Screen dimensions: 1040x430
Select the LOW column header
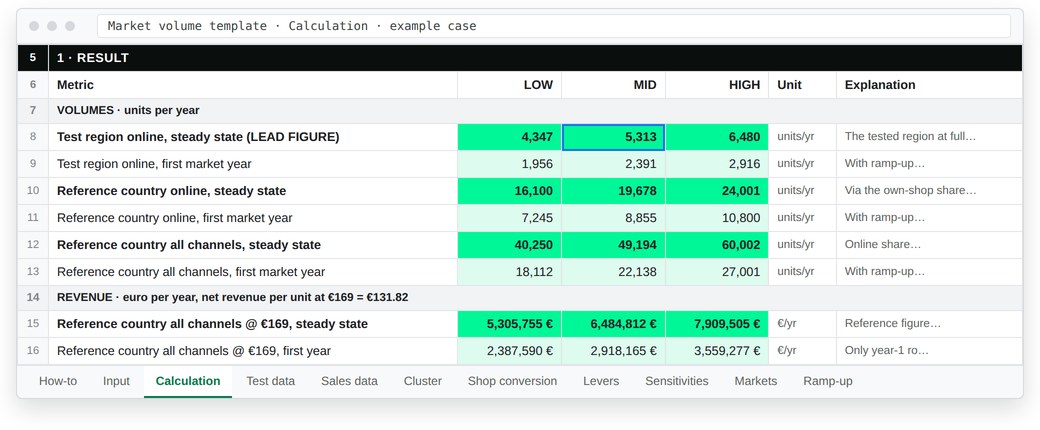click(509, 85)
